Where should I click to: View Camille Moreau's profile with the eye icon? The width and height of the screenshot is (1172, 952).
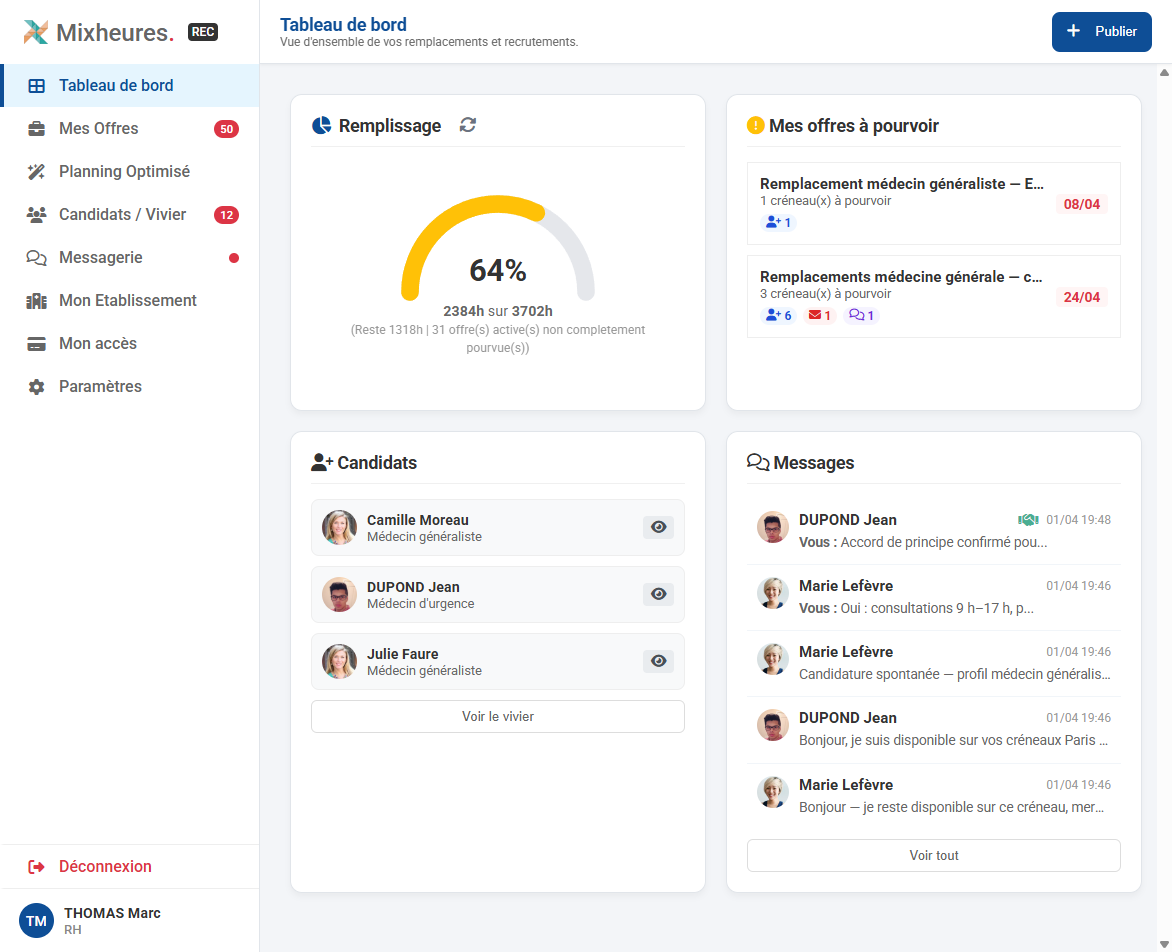point(659,527)
